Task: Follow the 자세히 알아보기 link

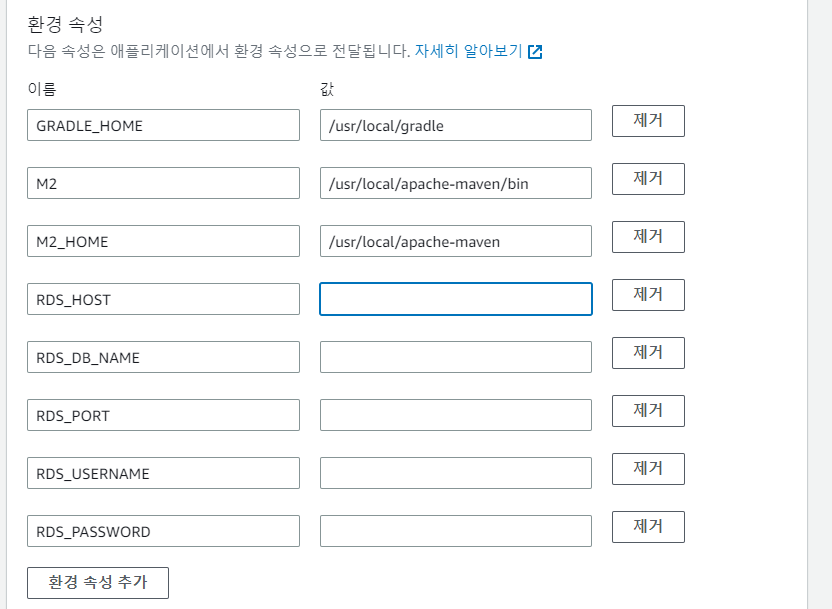Action: coord(469,51)
